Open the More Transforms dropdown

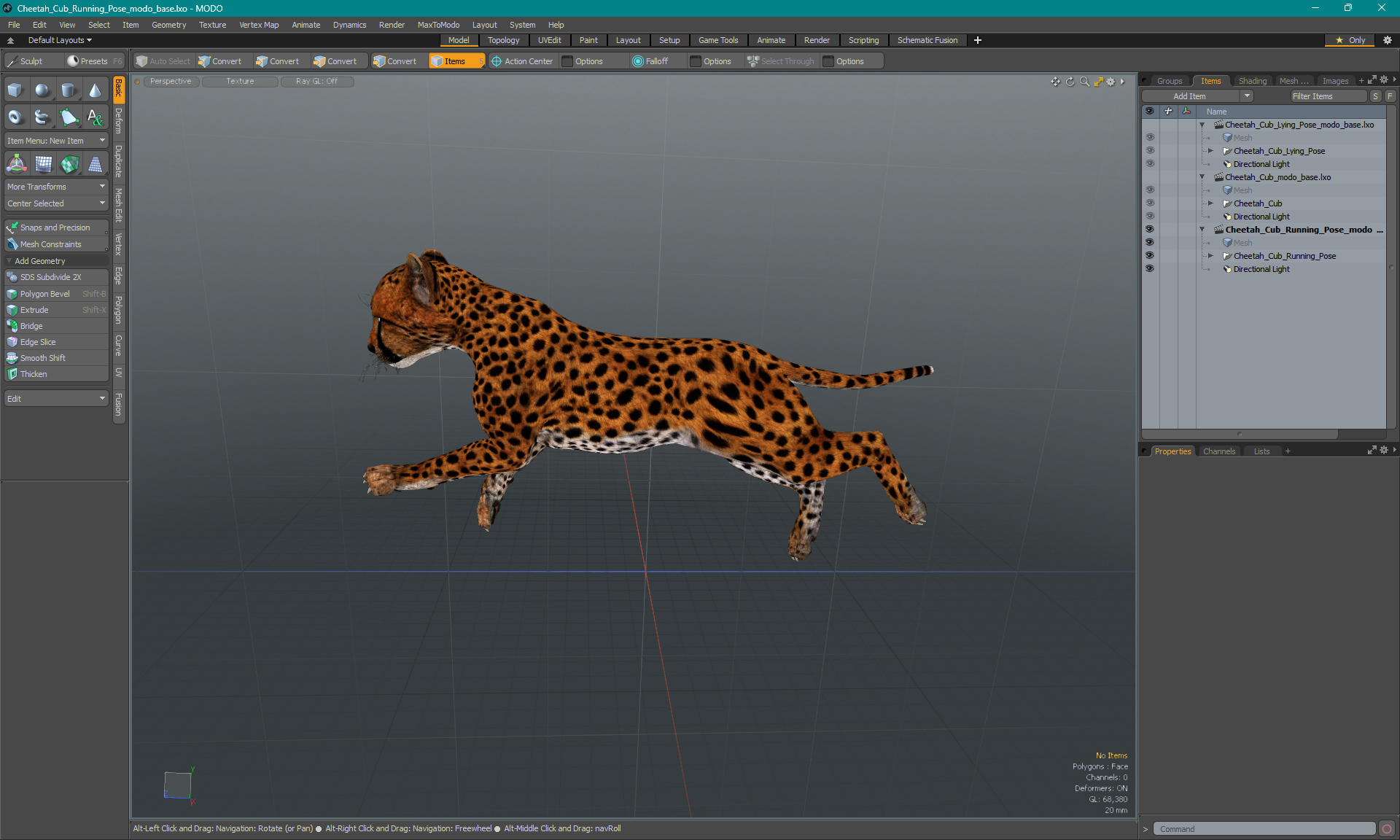pyautogui.click(x=56, y=187)
